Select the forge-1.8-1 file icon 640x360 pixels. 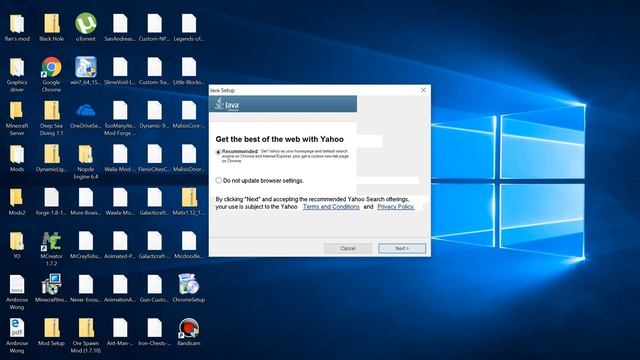tap(51, 201)
